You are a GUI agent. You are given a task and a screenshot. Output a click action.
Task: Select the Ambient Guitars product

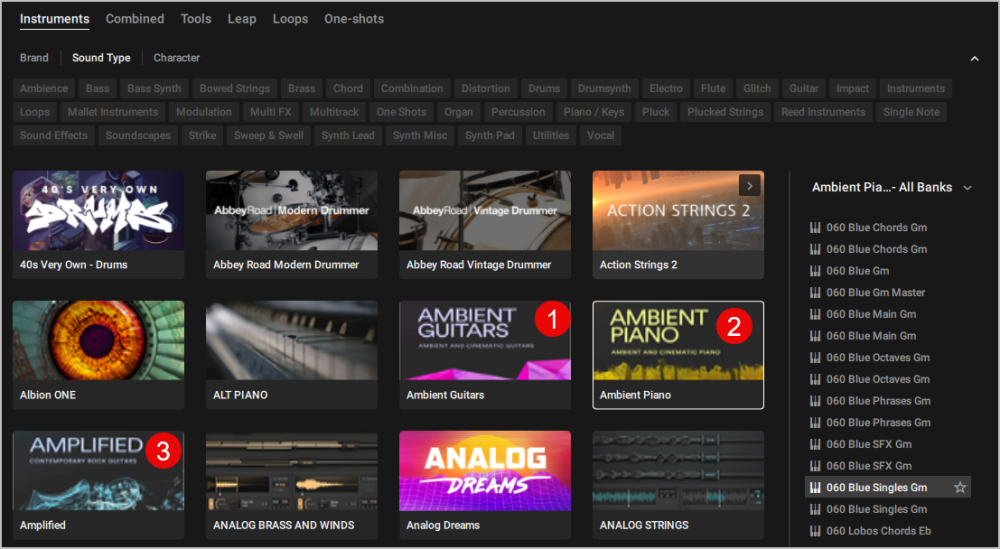pos(485,355)
